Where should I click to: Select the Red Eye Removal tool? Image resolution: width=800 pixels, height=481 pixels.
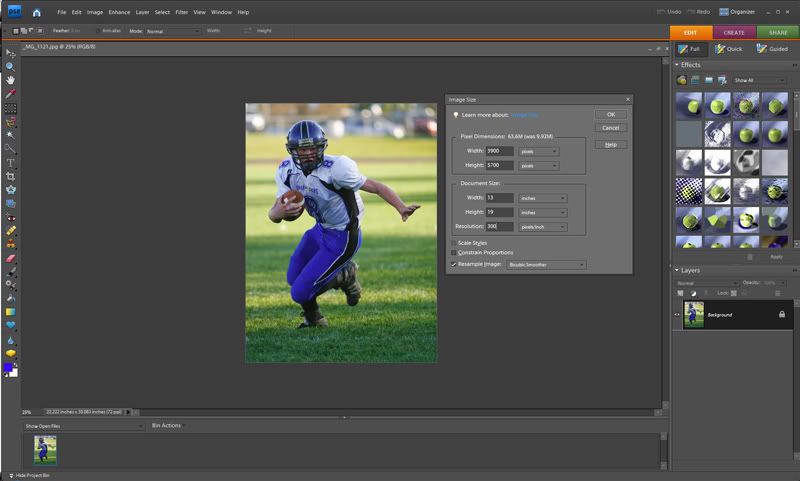click(x=10, y=217)
